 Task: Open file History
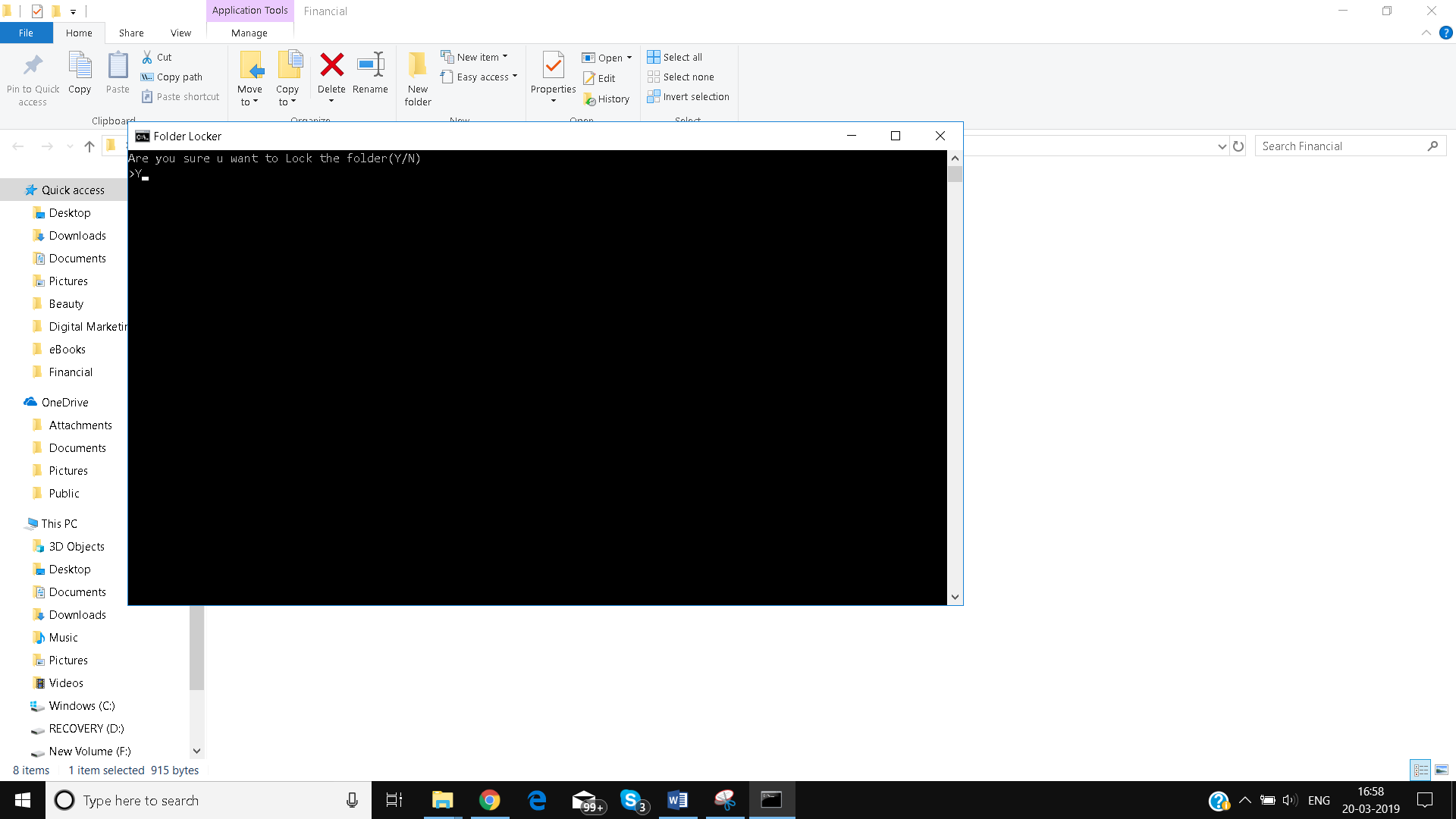pos(607,99)
